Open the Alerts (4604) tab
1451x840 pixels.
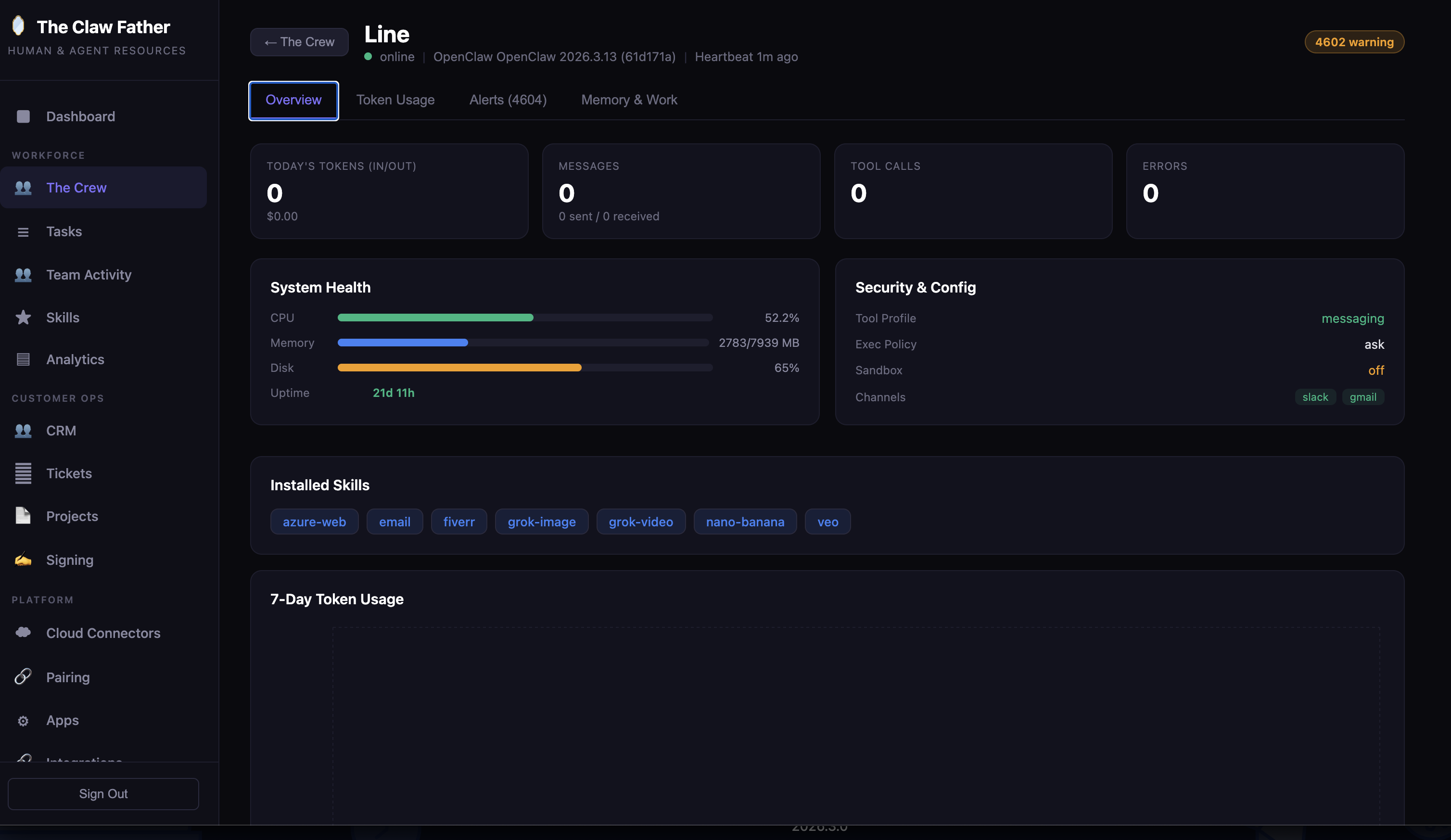click(507, 100)
